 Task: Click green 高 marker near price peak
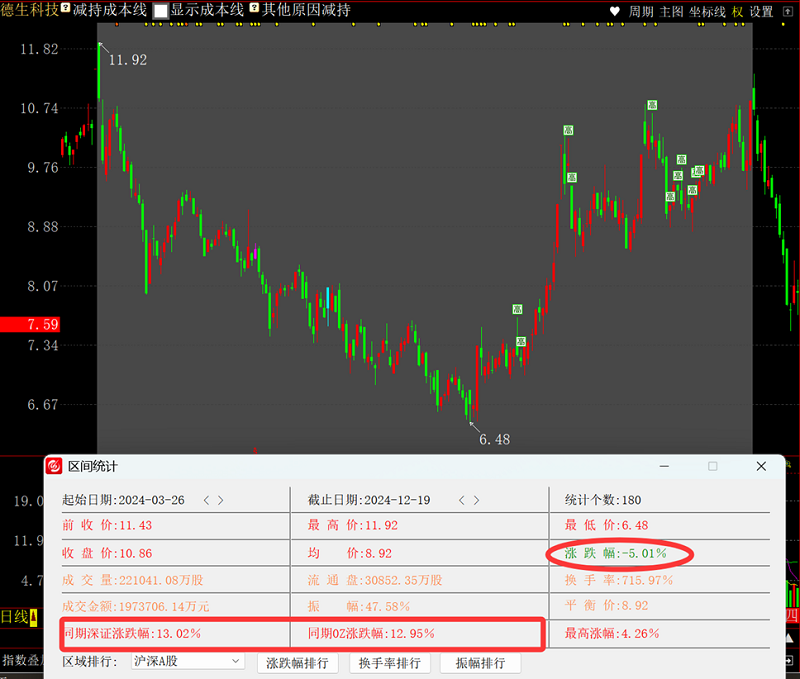click(652, 105)
